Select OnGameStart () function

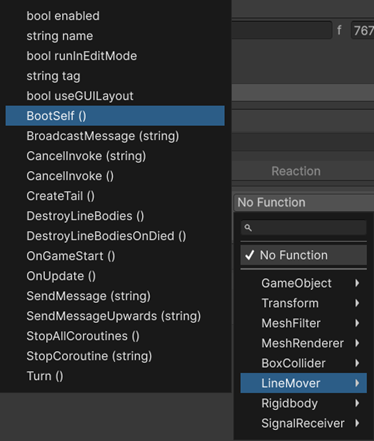[115, 256]
